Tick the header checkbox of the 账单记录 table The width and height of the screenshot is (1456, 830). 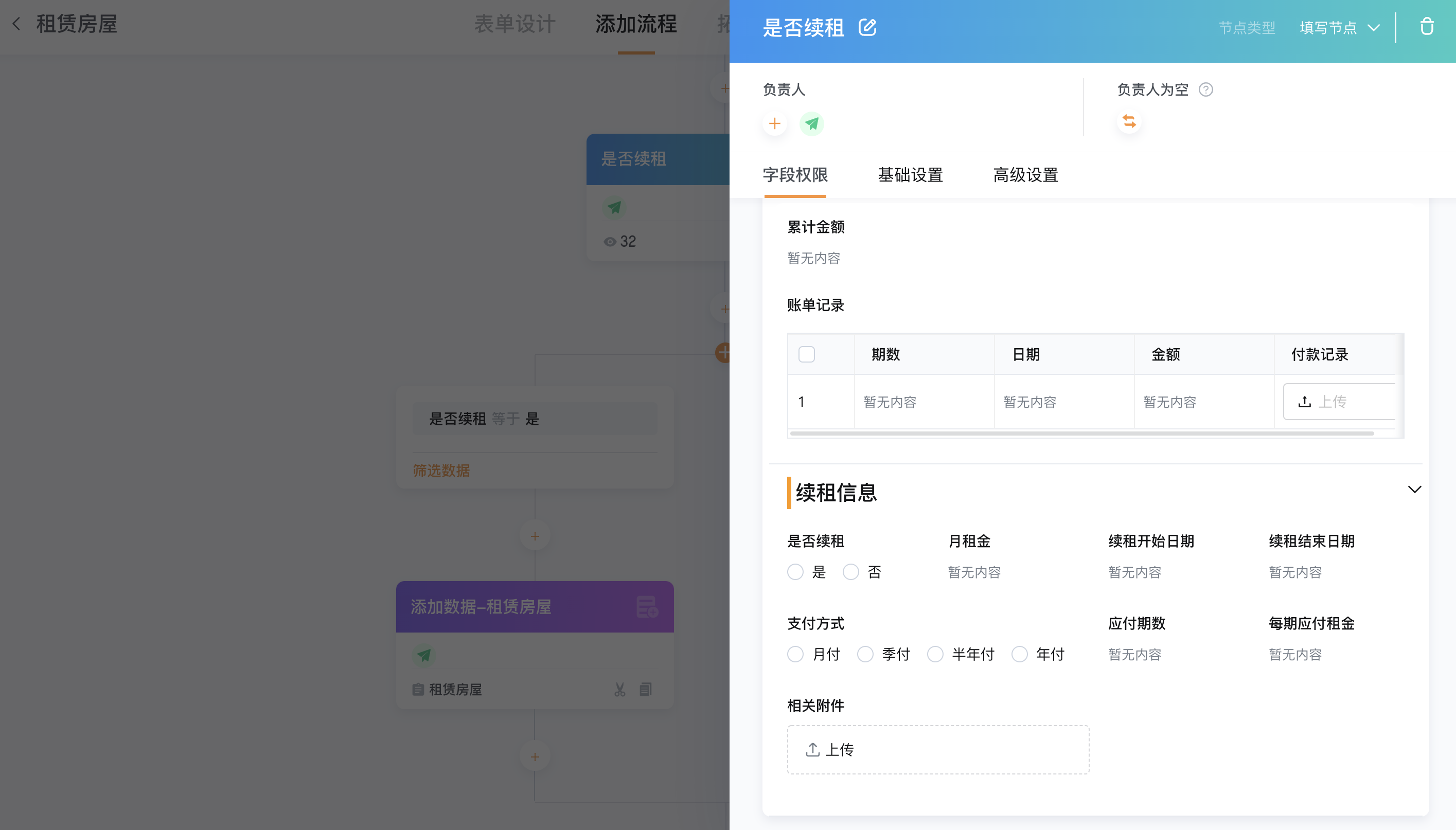pyautogui.click(x=806, y=354)
